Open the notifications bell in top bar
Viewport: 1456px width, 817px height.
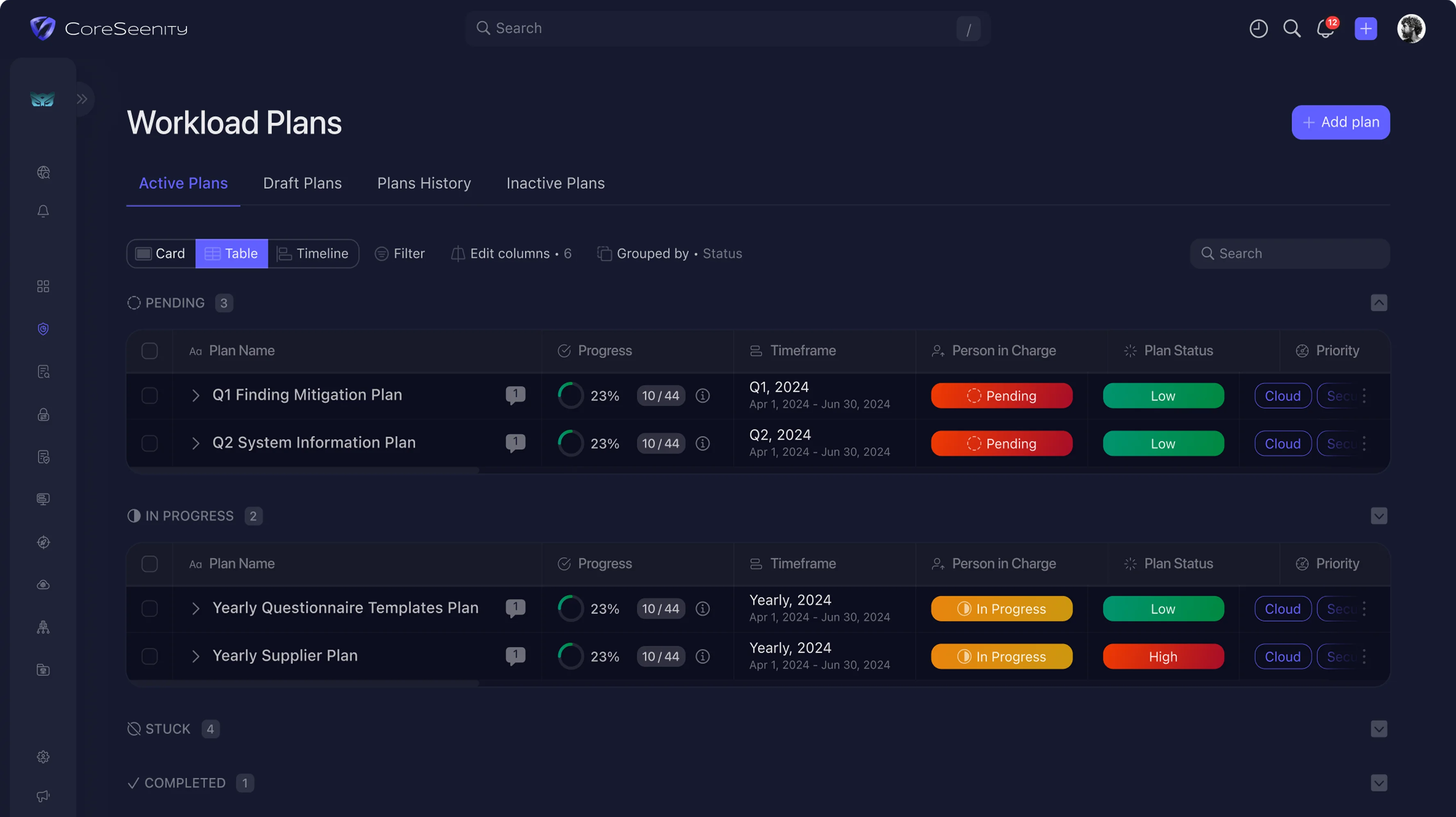[x=1325, y=28]
